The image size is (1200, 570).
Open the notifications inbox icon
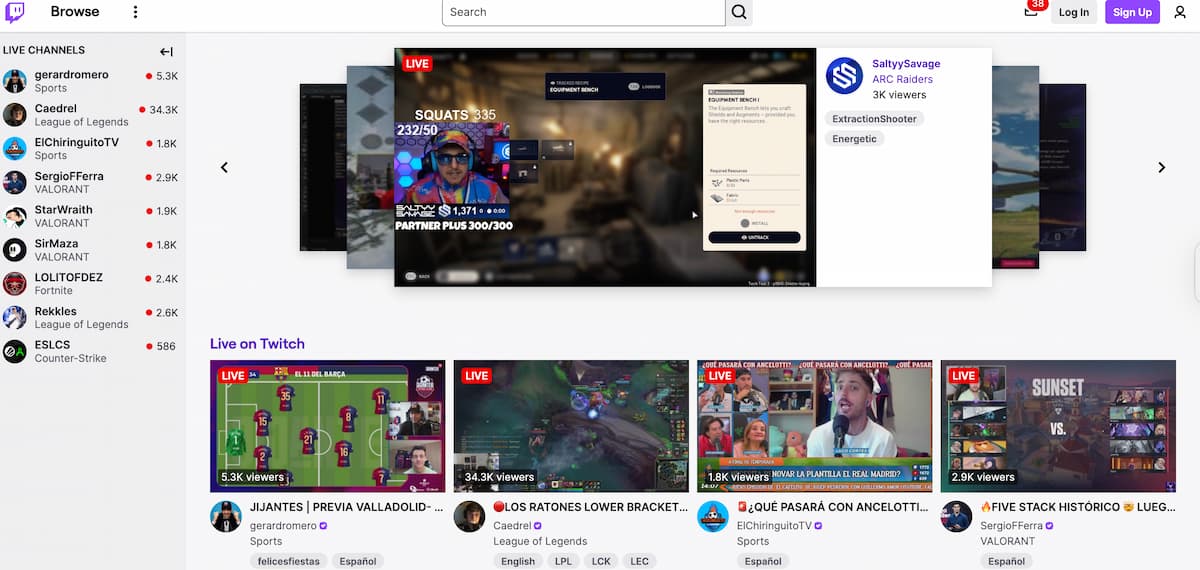(x=1031, y=12)
